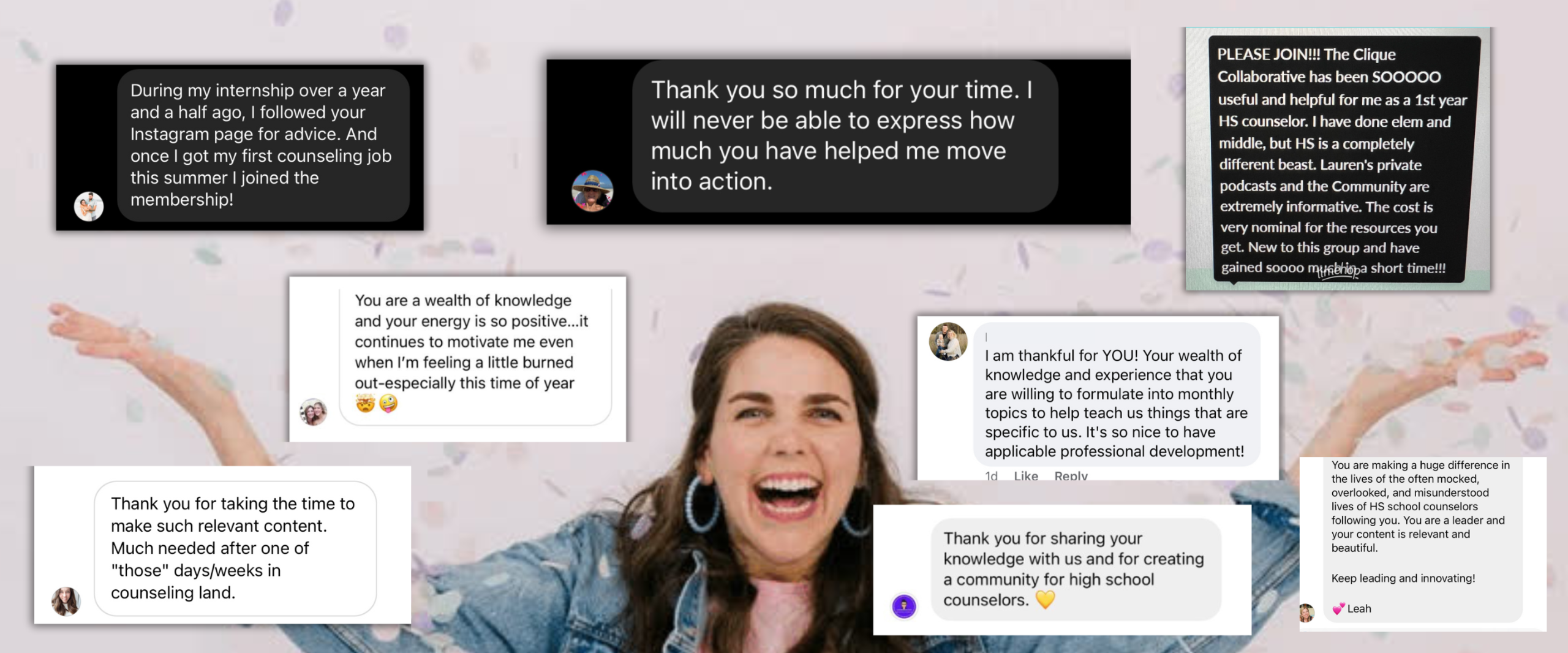Click the avatar beside the wealth of knowledge message
1568x653 pixels.
(313, 412)
